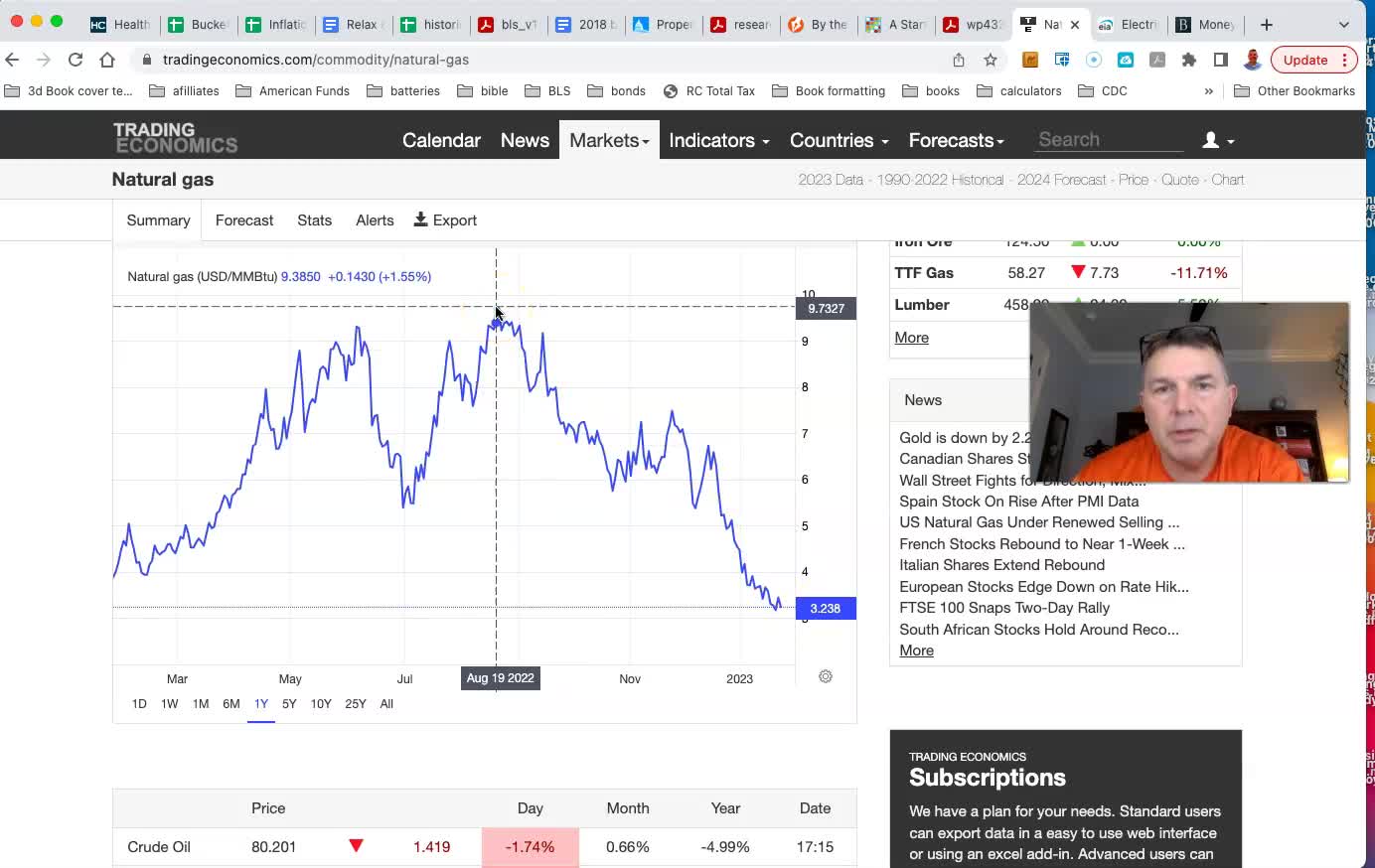Click the address bar URL
Screen dimensions: 1375x868
(315, 60)
